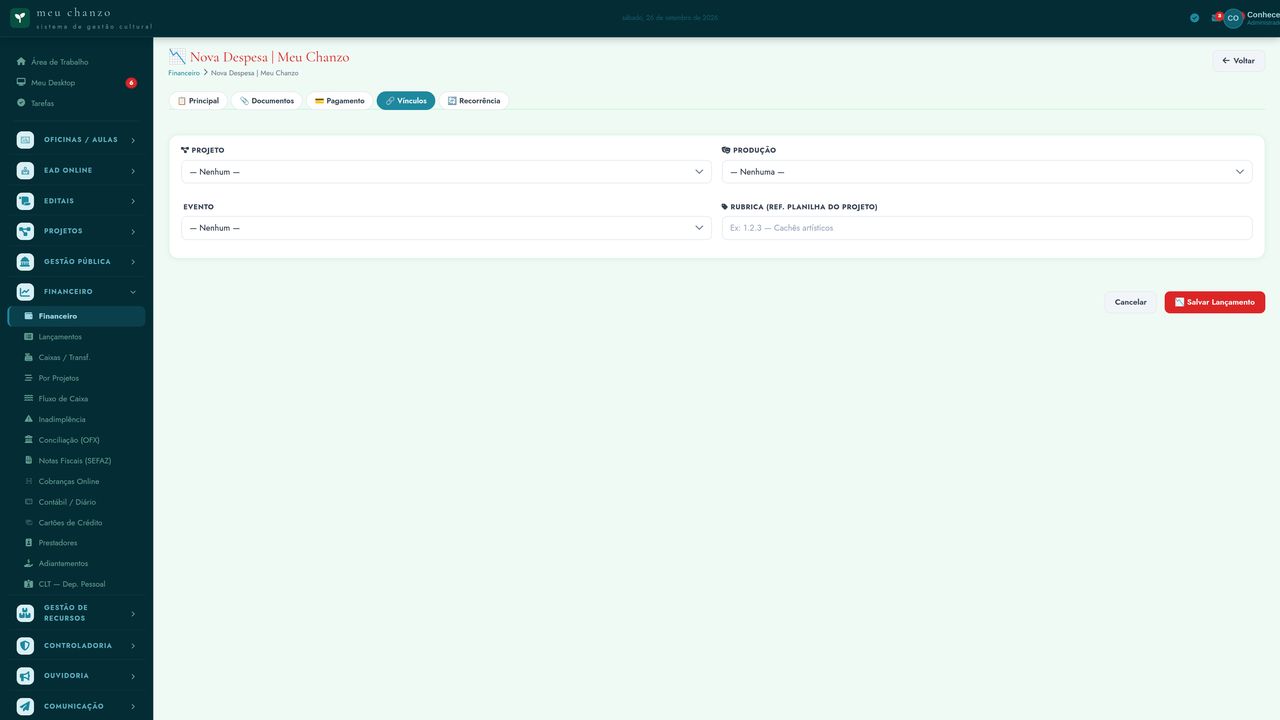The height and width of the screenshot is (720, 1280).
Task: Click Salvar Lançamento button
Action: pyautogui.click(x=1215, y=302)
